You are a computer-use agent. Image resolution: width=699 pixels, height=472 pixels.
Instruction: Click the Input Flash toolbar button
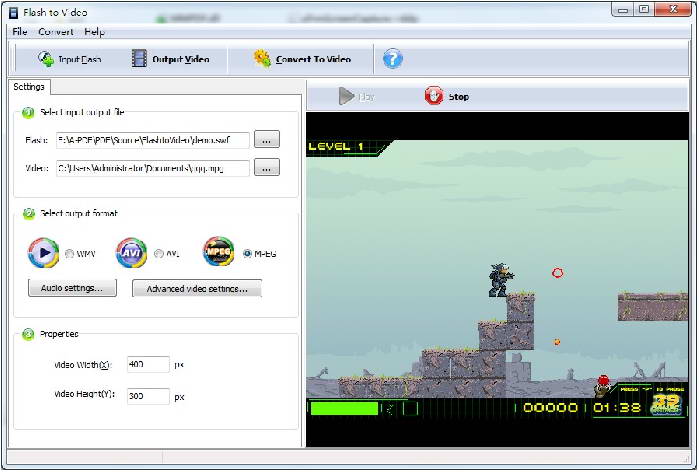click(x=70, y=59)
